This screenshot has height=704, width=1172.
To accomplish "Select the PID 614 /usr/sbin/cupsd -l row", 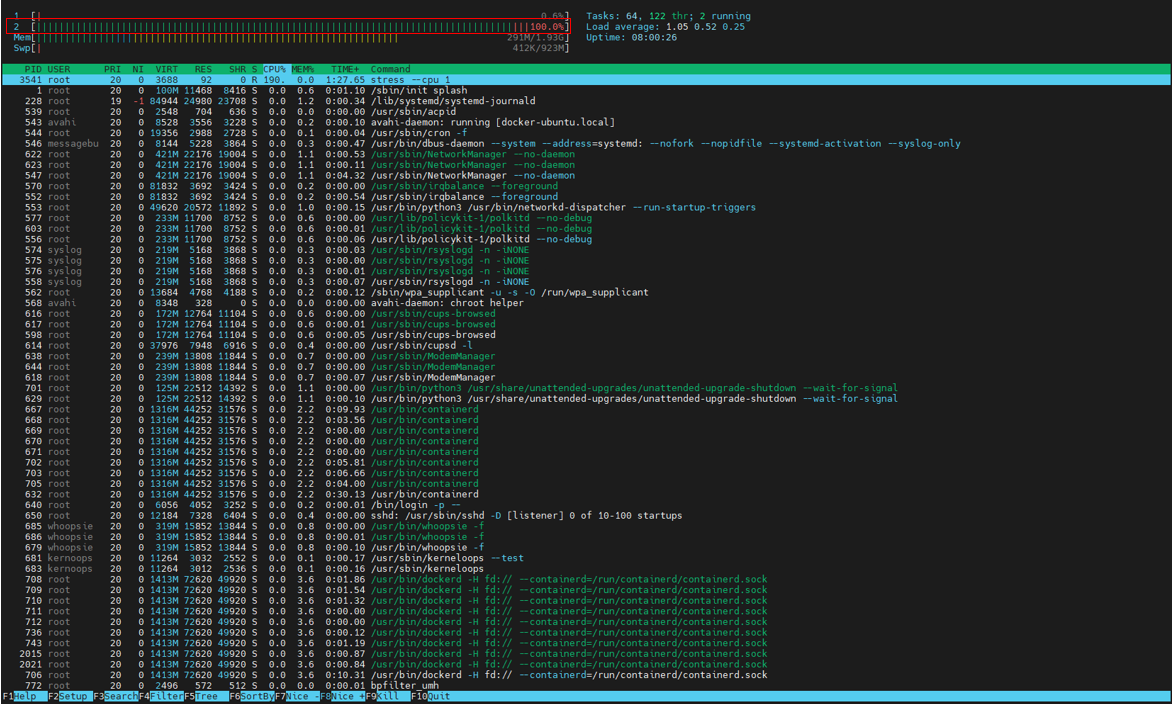I will pos(586,345).
